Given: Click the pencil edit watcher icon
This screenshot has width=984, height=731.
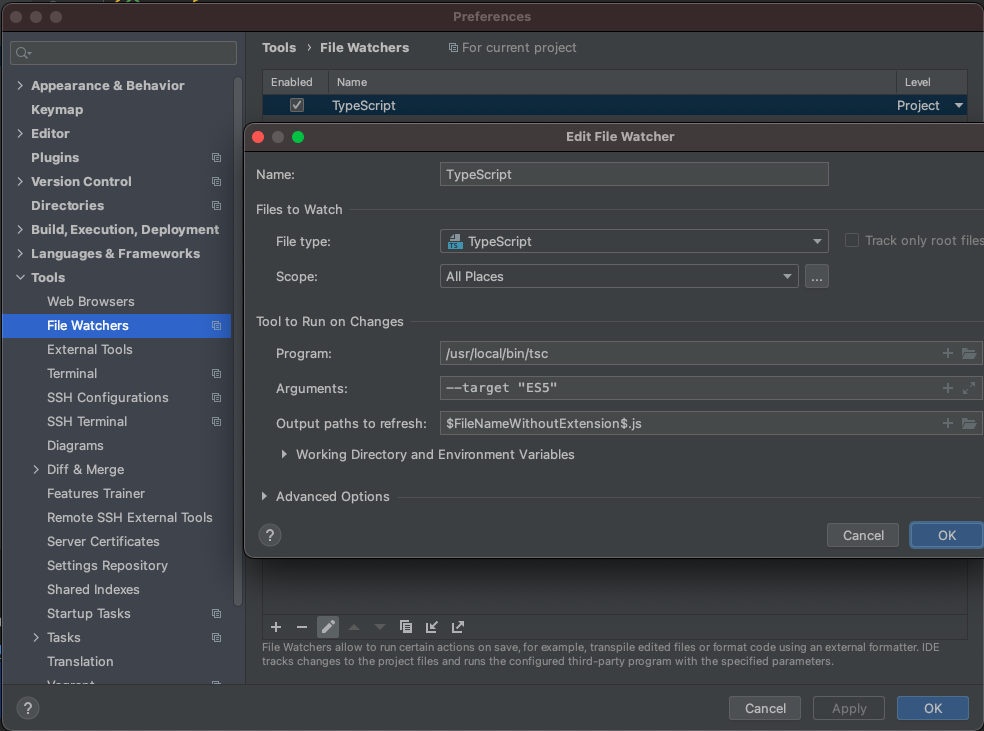Looking at the screenshot, I should click(328, 627).
